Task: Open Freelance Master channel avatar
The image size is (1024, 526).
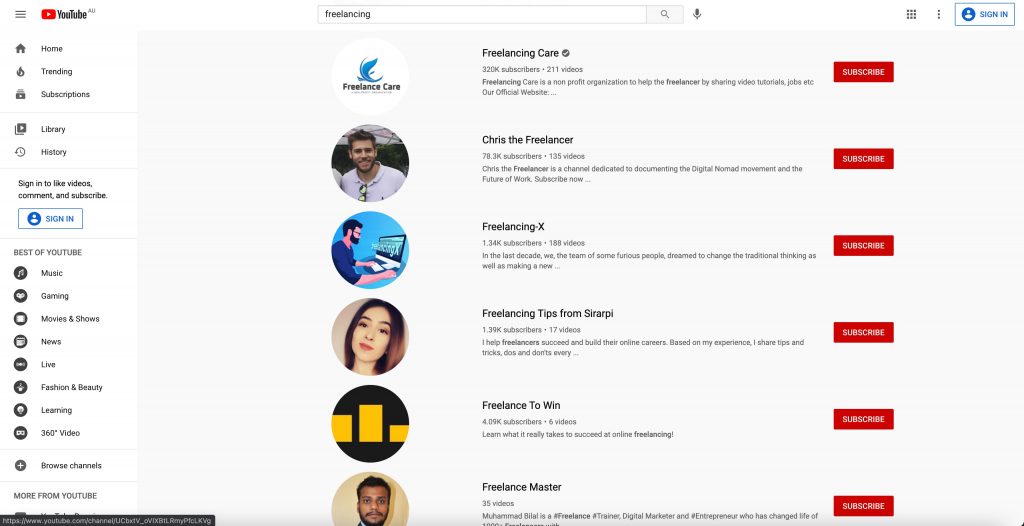Action: [x=370, y=499]
